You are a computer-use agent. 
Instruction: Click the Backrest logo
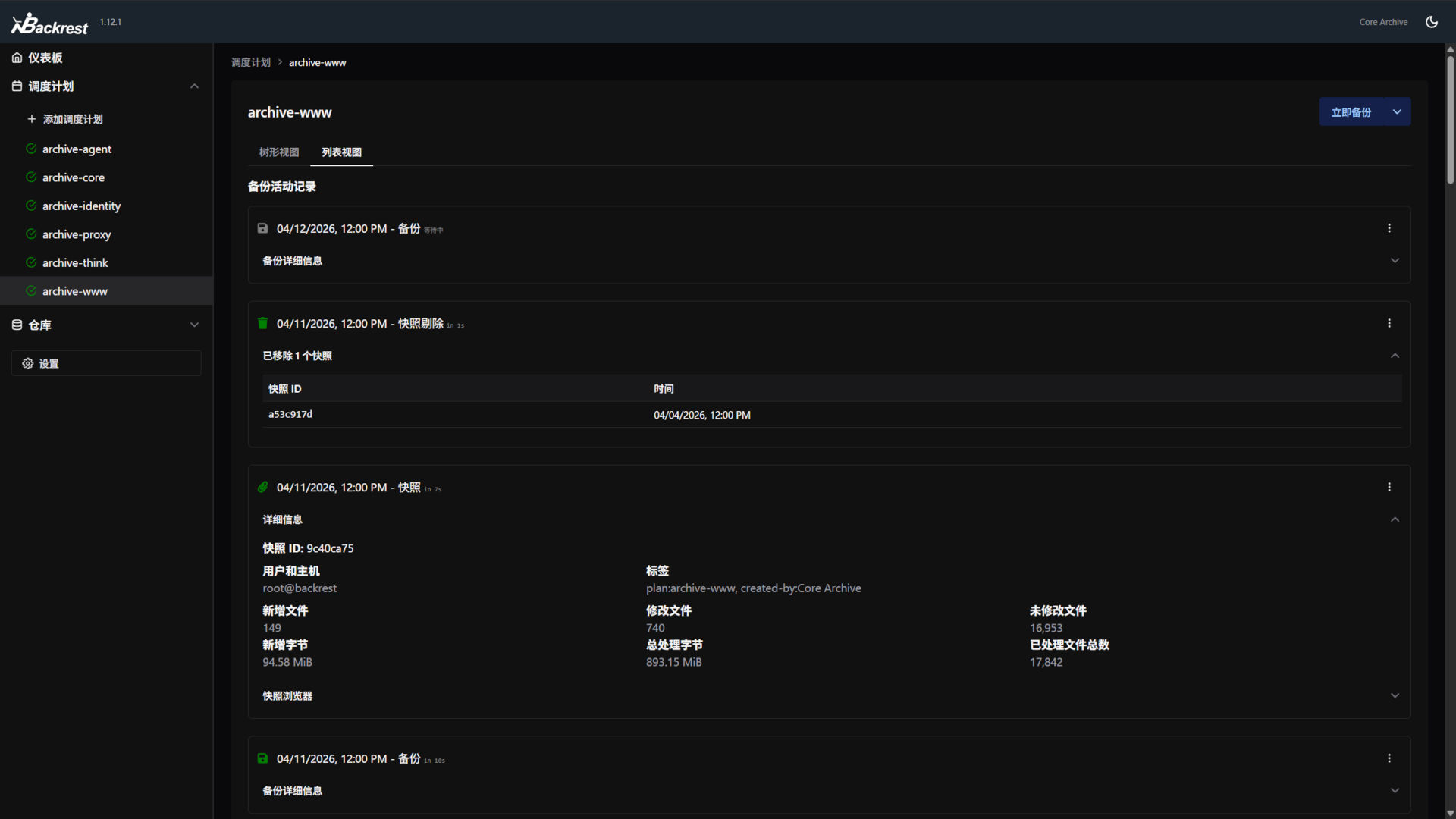(50, 24)
